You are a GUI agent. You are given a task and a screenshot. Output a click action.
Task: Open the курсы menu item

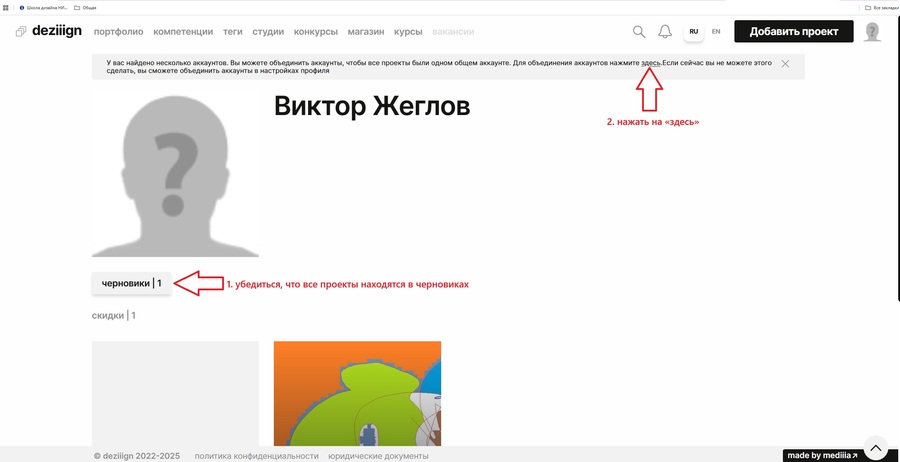408,32
